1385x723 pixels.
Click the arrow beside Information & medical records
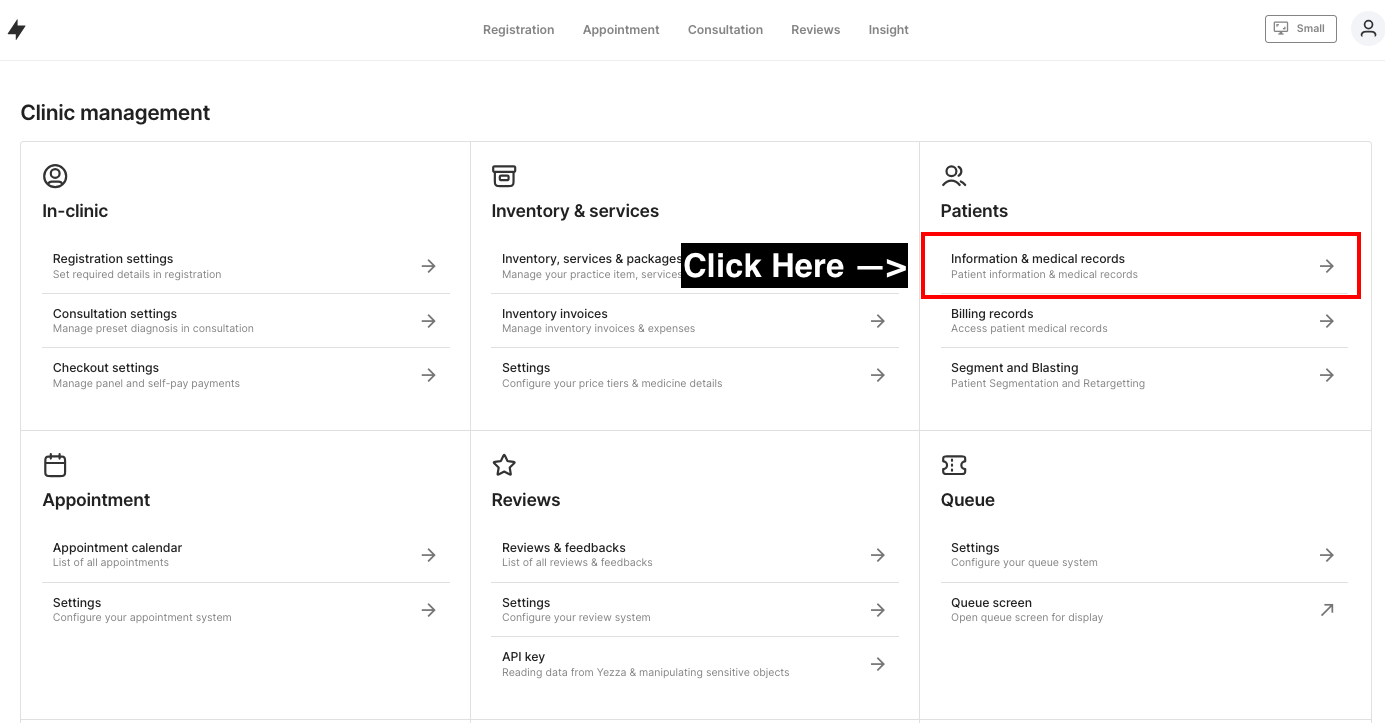point(1326,266)
